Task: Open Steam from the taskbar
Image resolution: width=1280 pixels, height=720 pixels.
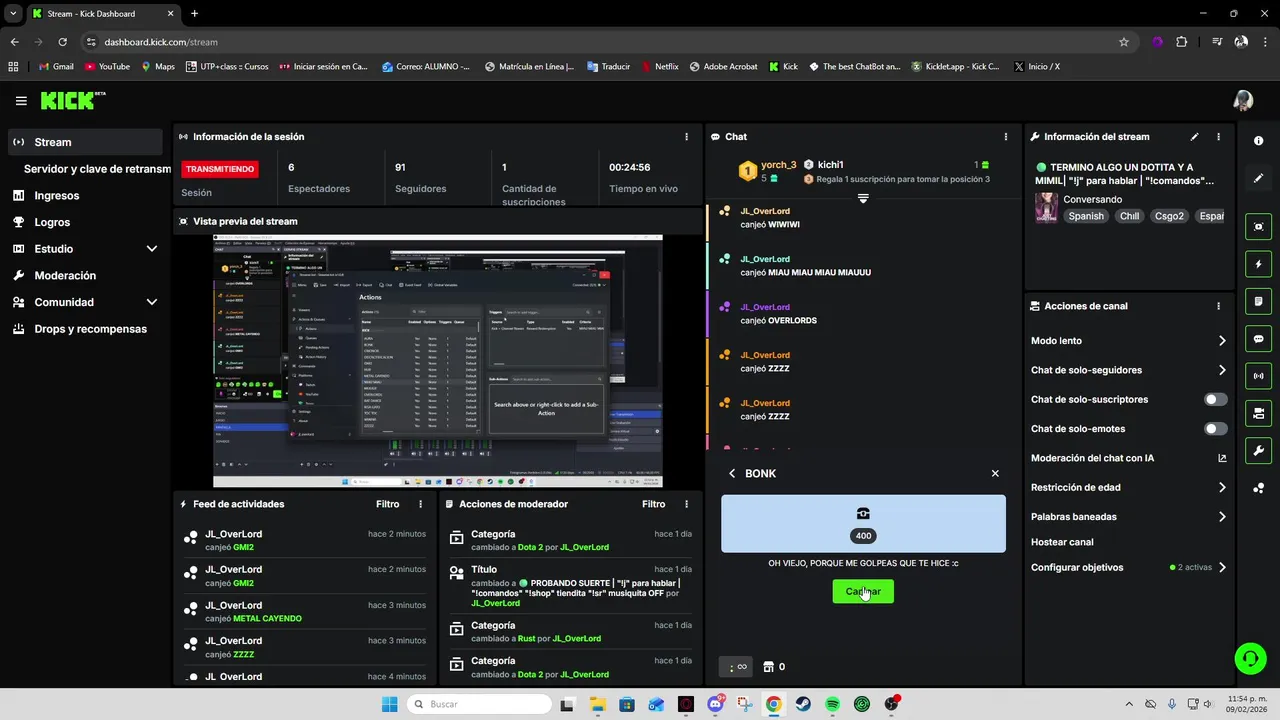Action: pyautogui.click(x=803, y=704)
